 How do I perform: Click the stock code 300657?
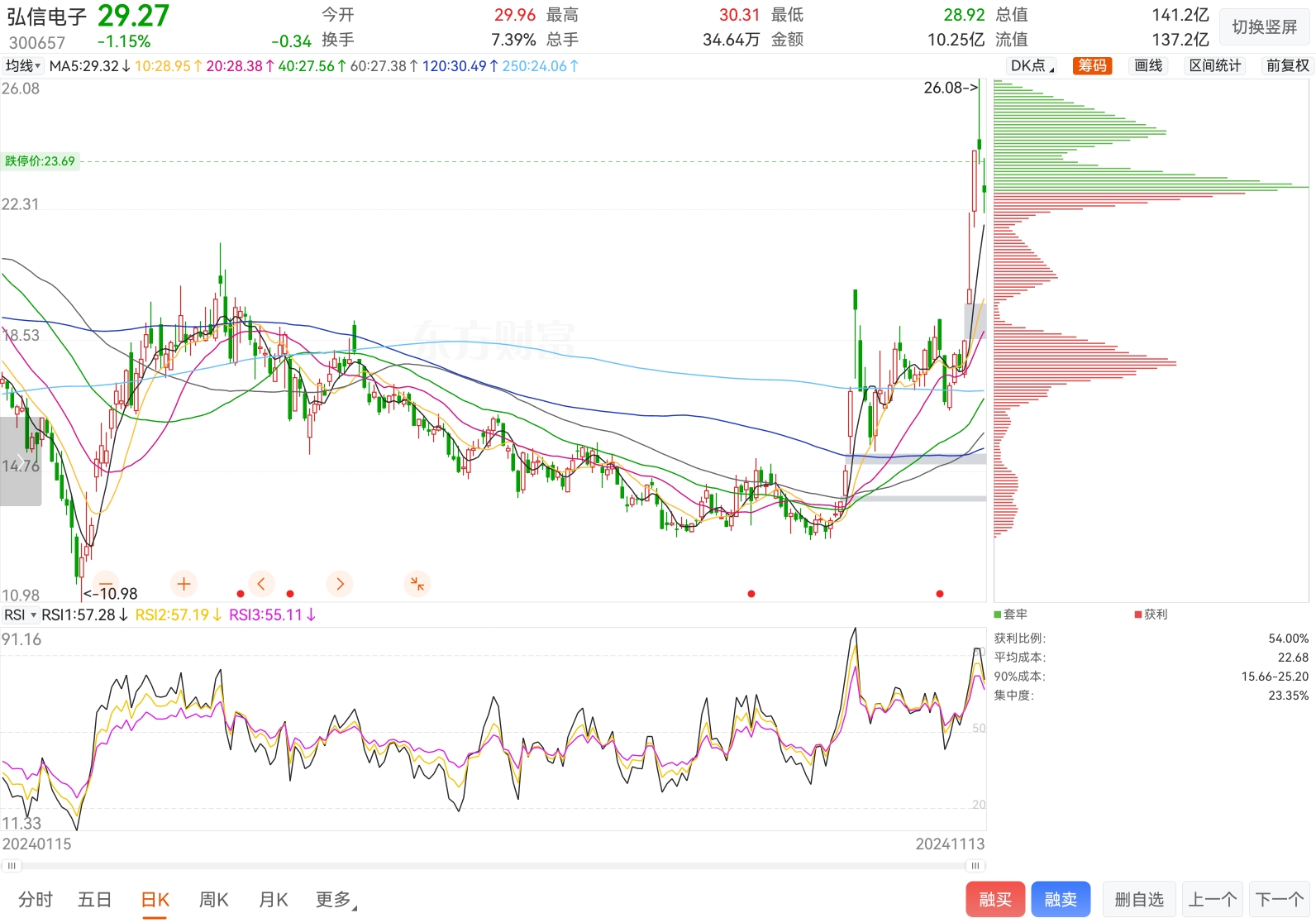pos(37,42)
